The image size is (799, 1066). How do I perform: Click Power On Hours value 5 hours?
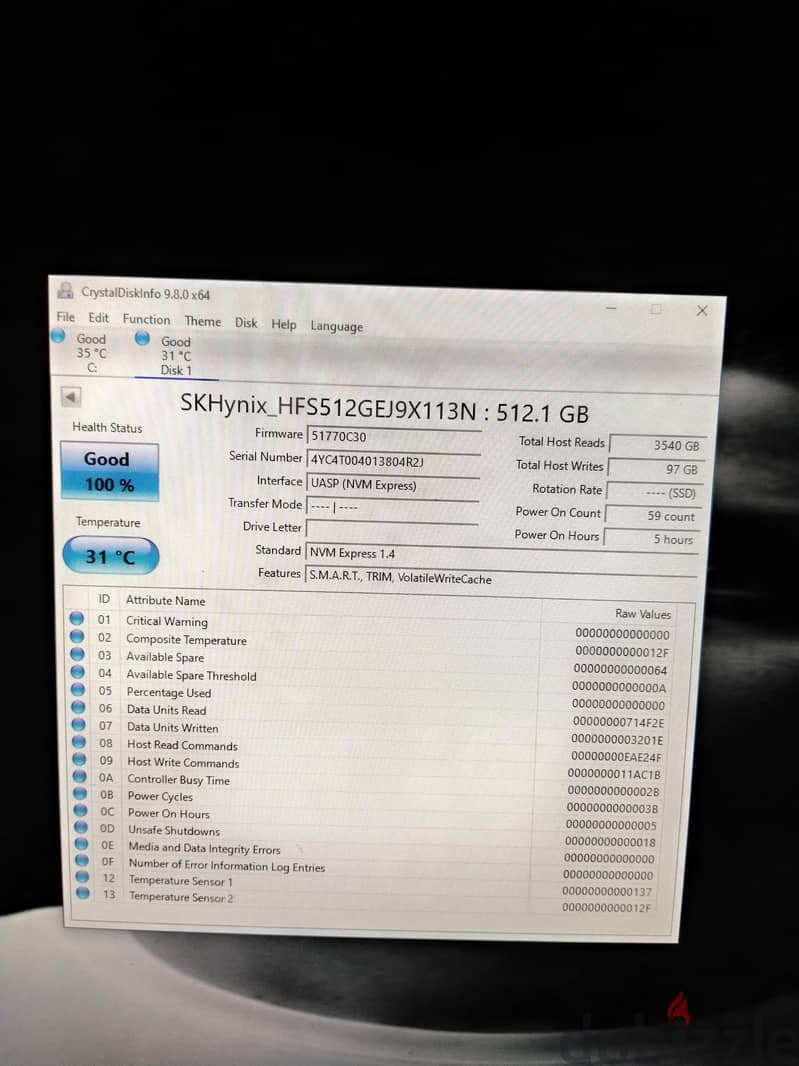point(651,539)
